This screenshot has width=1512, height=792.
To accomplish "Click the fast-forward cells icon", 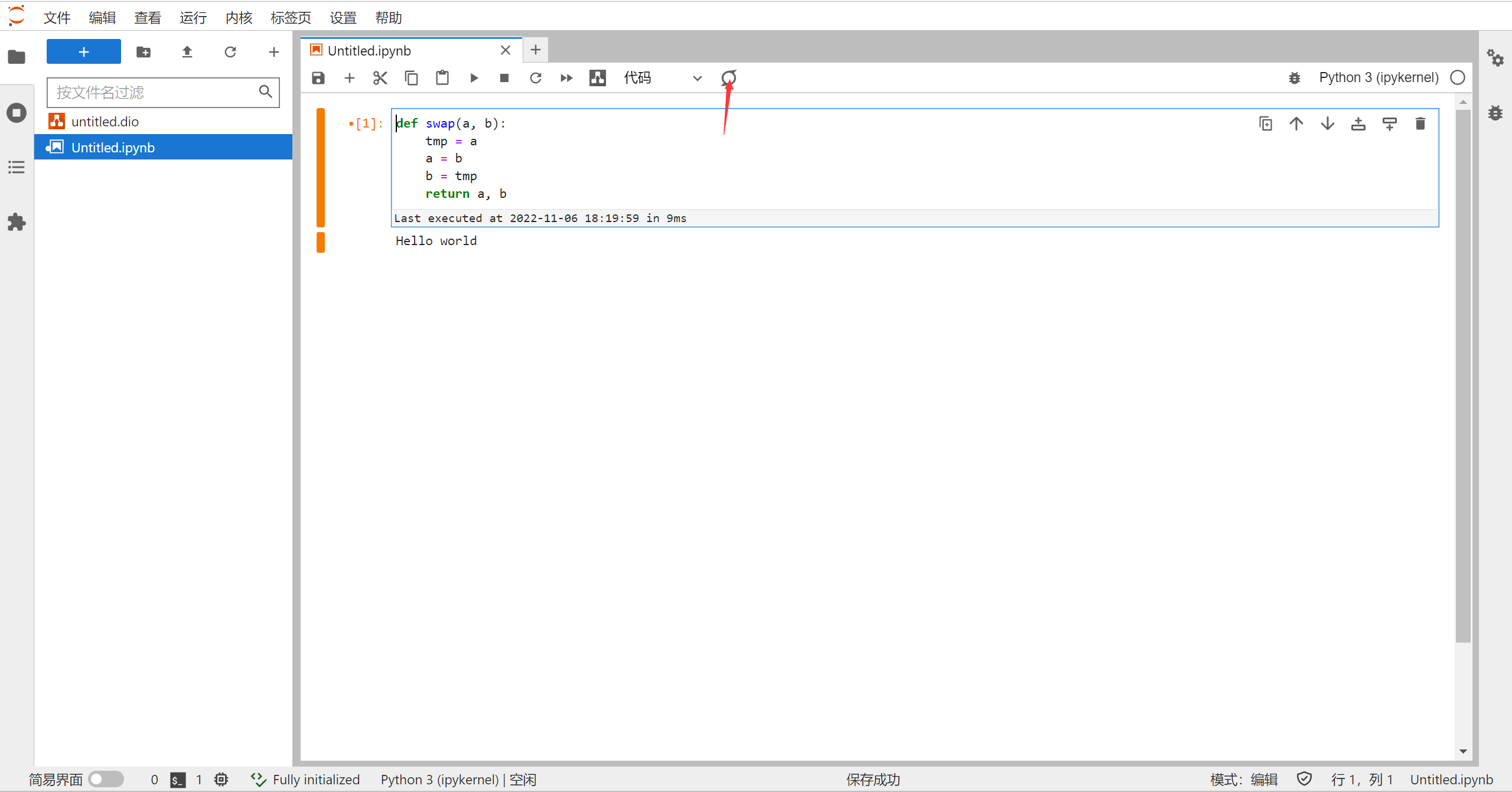I will pyautogui.click(x=566, y=78).
